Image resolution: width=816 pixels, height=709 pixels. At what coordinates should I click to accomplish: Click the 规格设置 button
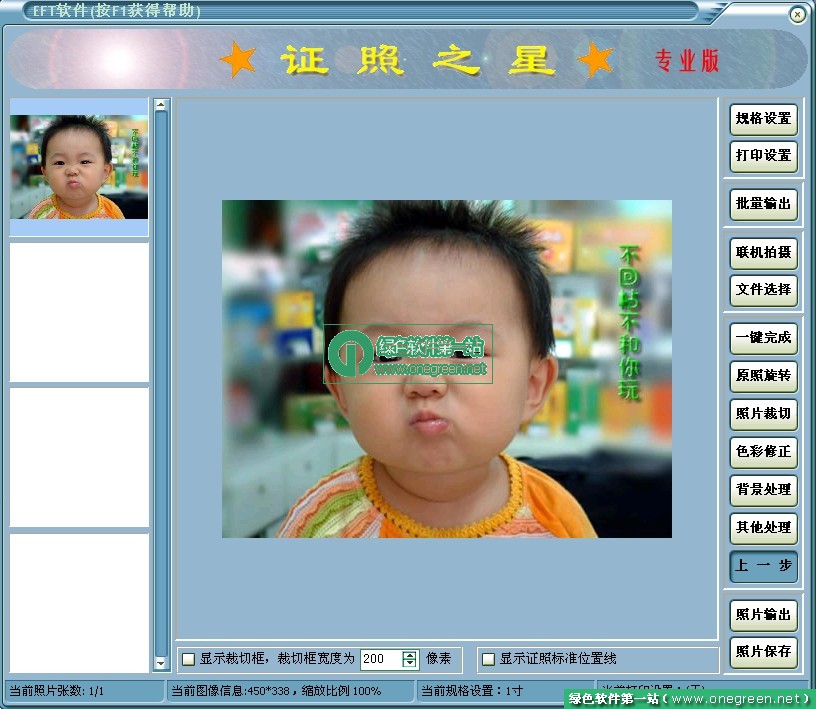click(x=763, y=119)
